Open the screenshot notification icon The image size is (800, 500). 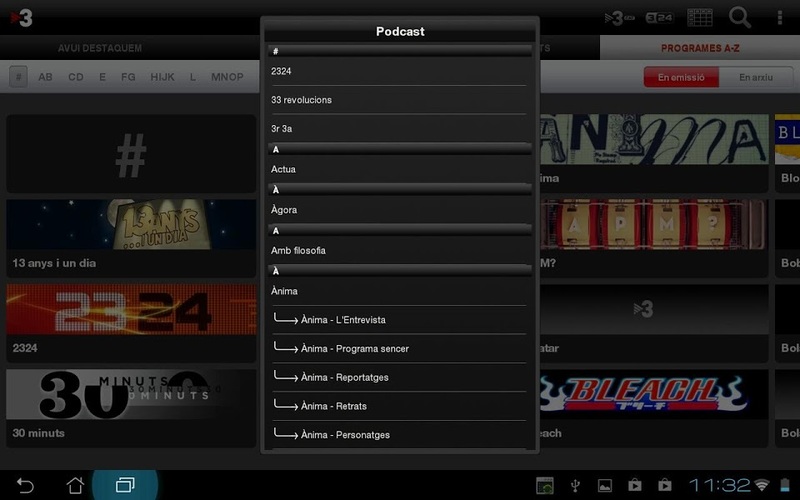[545, 485]
